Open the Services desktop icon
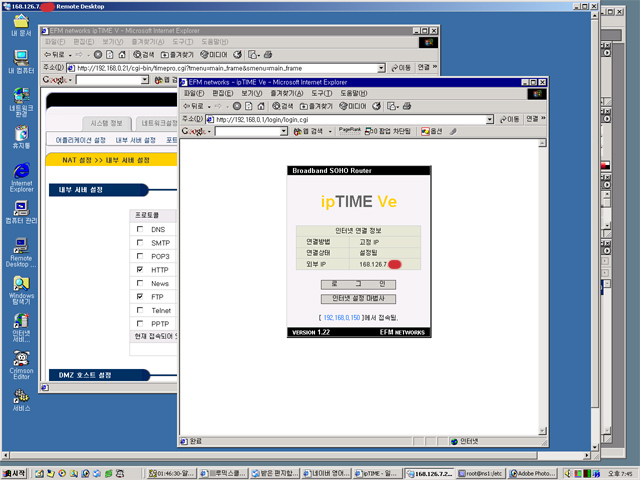 [21, 400]
